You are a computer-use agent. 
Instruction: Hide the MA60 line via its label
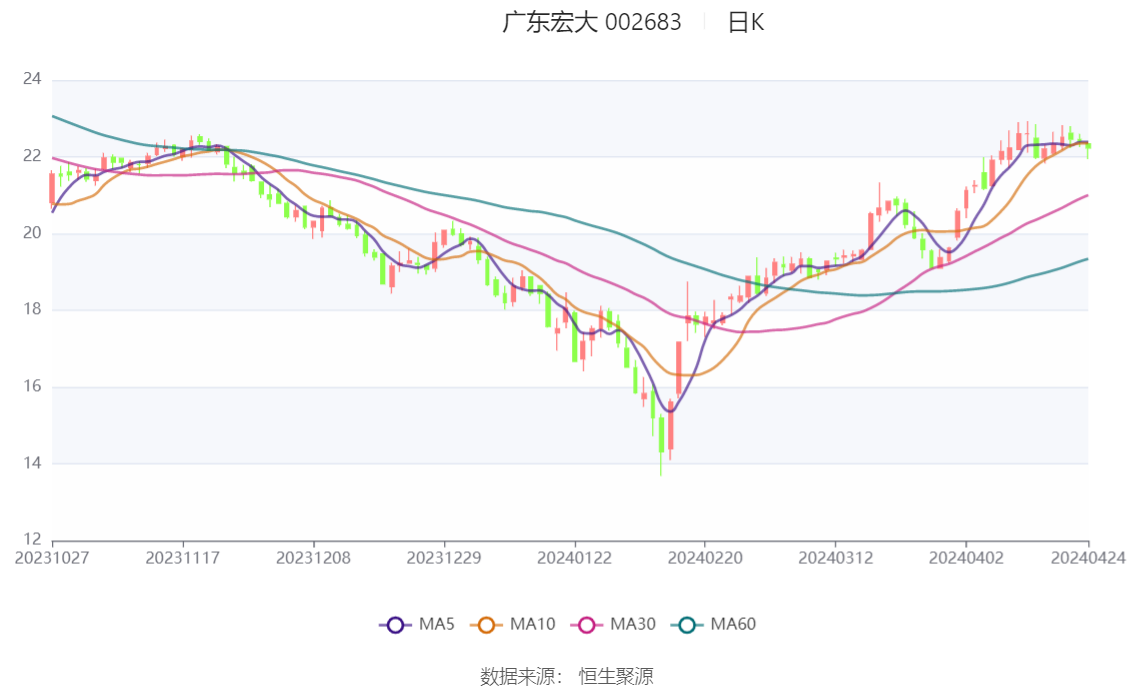click(x=733, y=624)
